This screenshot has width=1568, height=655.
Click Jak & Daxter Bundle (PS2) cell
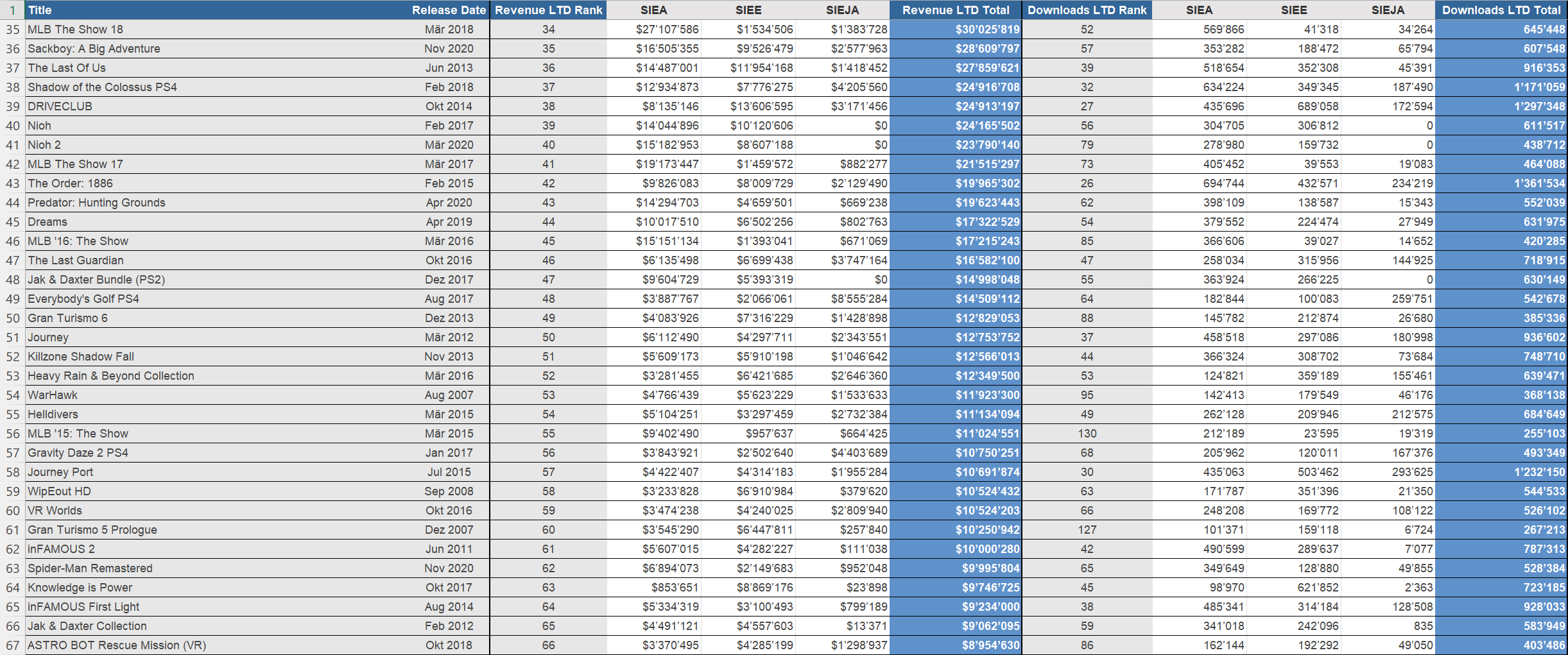(x=217, y=280)
